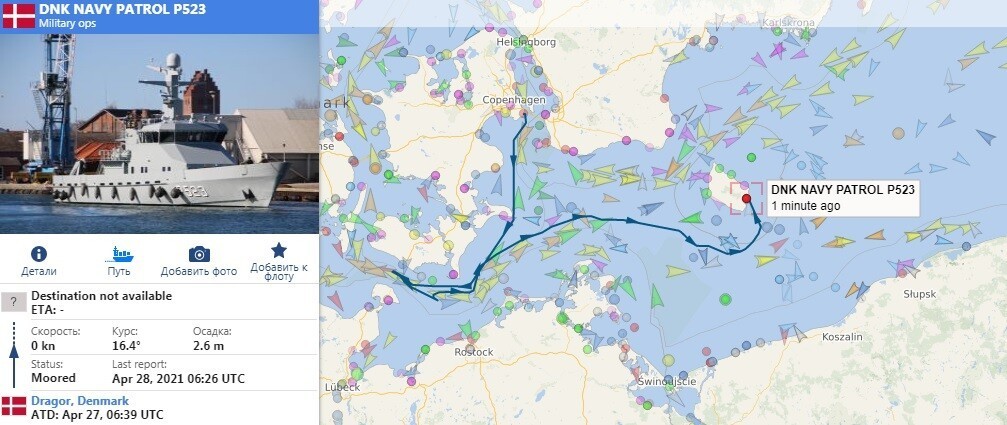Select the Rostock city label on map

[x=473, y=352]
